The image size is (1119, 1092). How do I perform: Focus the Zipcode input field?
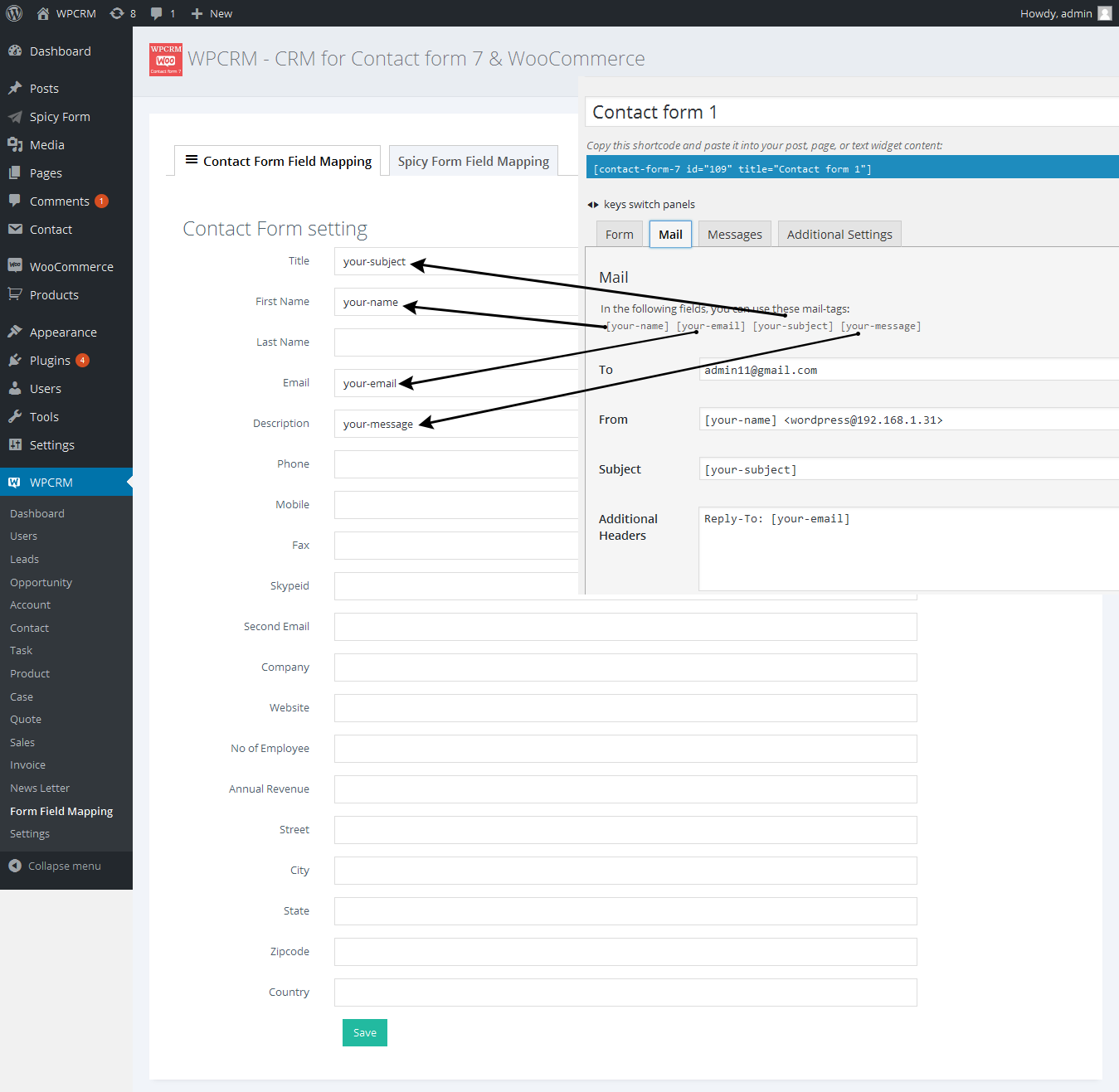pos(625,952)
